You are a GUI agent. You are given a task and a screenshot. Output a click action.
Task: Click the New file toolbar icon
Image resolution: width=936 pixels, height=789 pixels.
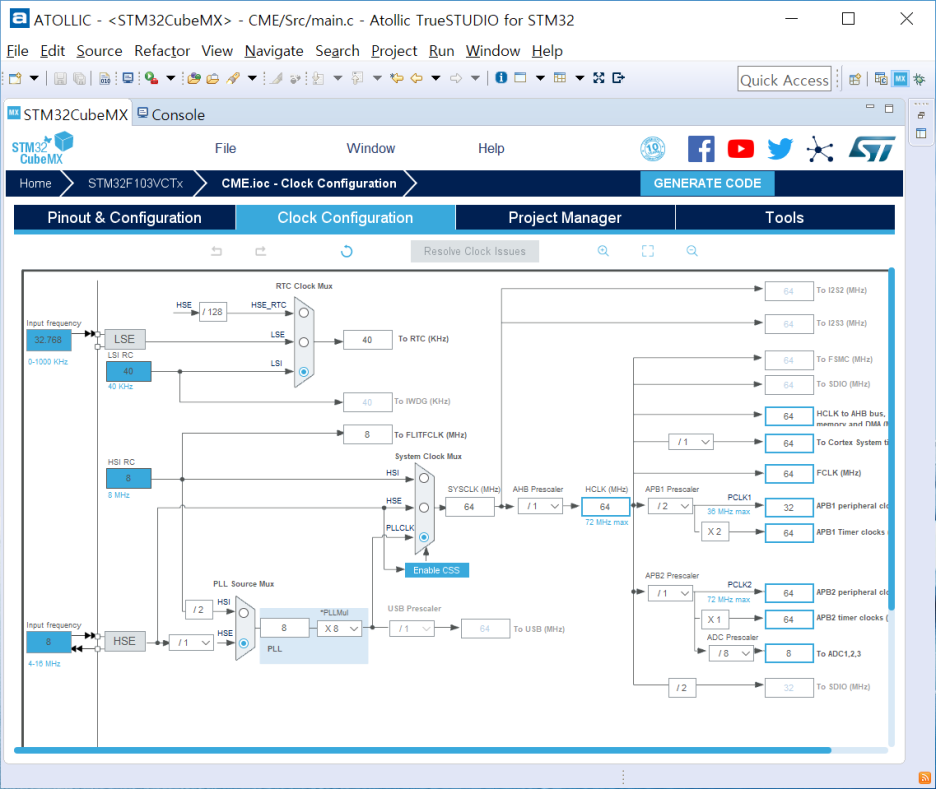16,78
